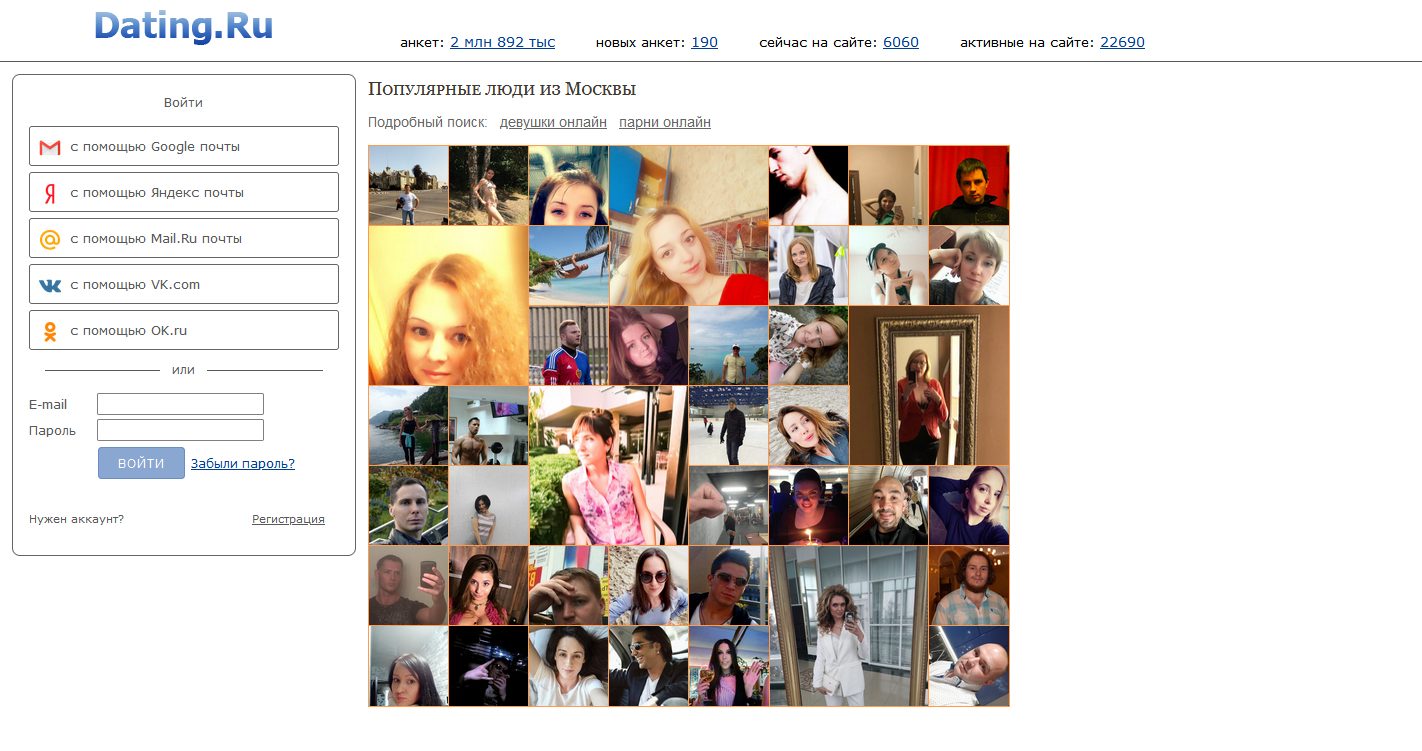Open the large photo of the curly redhead
The image size is (1422, 751).
448,305
